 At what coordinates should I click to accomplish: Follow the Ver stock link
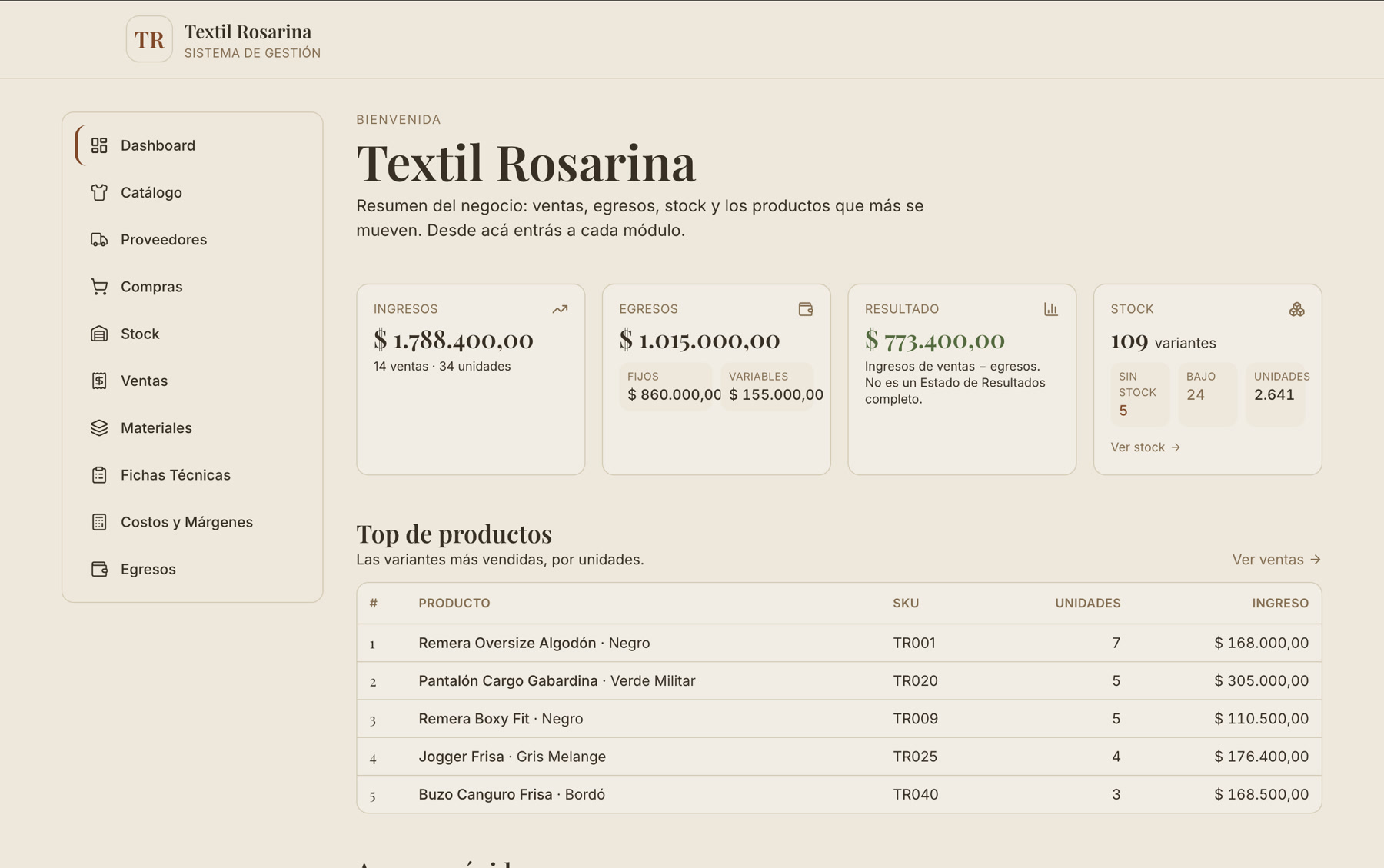pyautogui.click(x=1145, y=447)
